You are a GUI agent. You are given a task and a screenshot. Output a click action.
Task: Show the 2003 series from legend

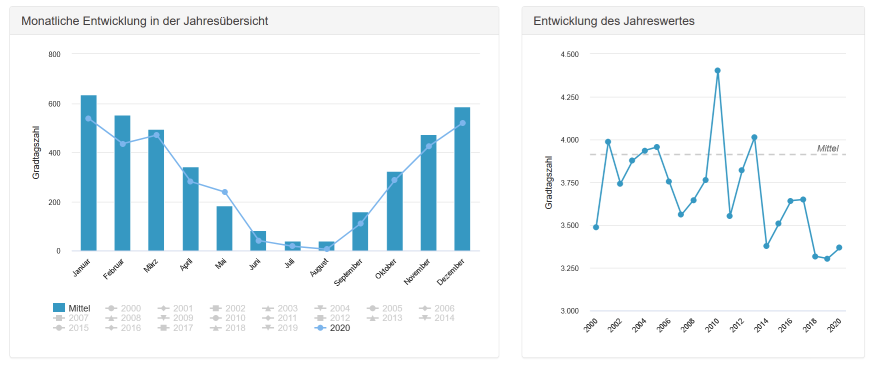click(x=279, y=308)
